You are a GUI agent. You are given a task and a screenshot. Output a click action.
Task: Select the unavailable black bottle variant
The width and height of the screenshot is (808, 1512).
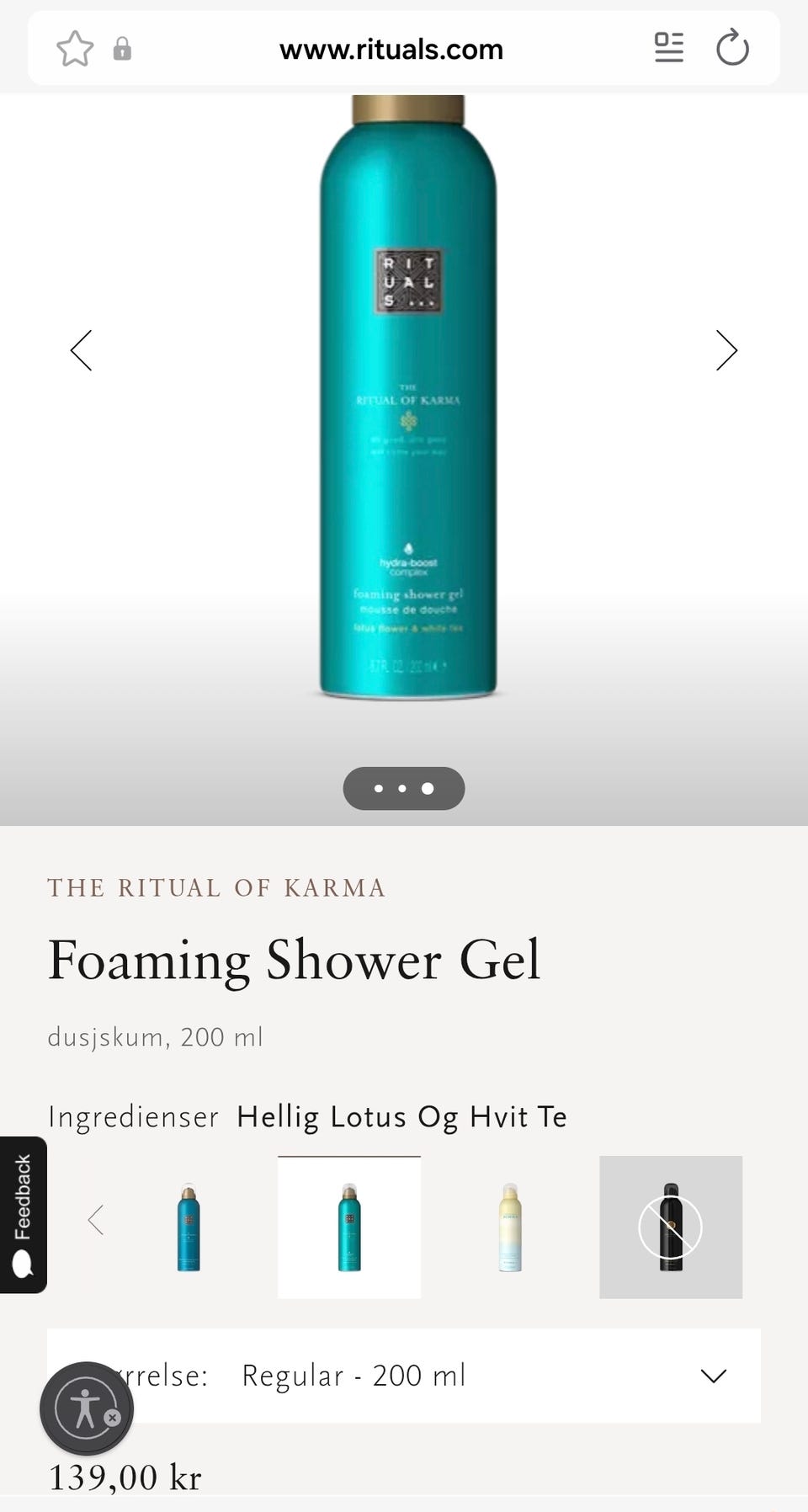[x=671, y=1227]
